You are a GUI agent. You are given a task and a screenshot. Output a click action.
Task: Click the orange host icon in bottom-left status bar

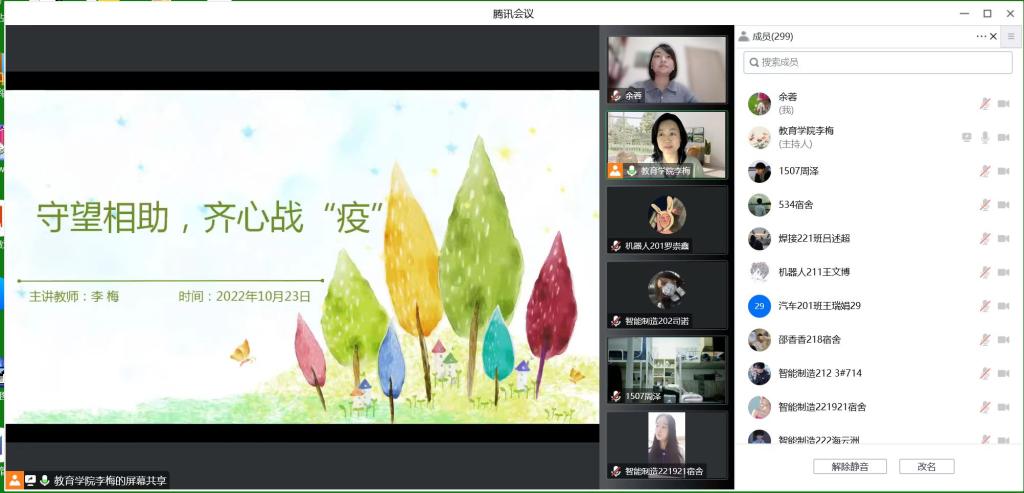coord(15,481)
